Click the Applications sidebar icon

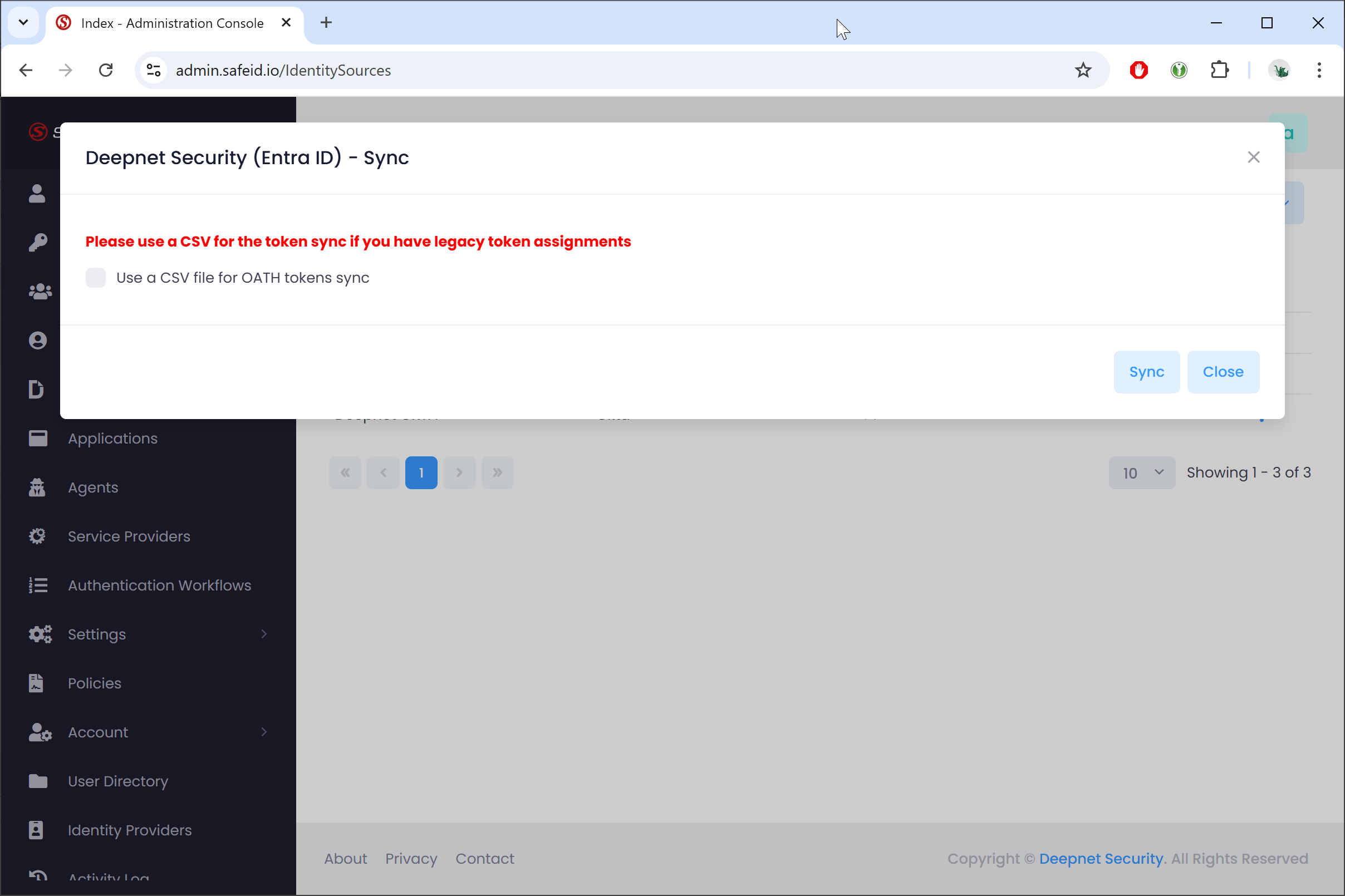click(x=38, y=439)
